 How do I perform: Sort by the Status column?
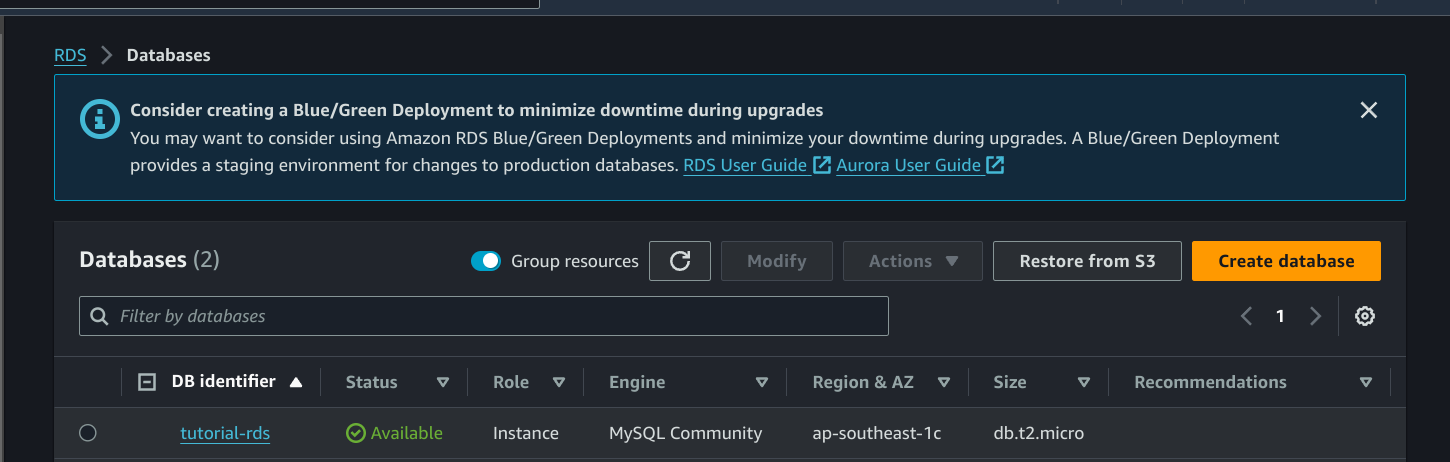click(443, 382)
